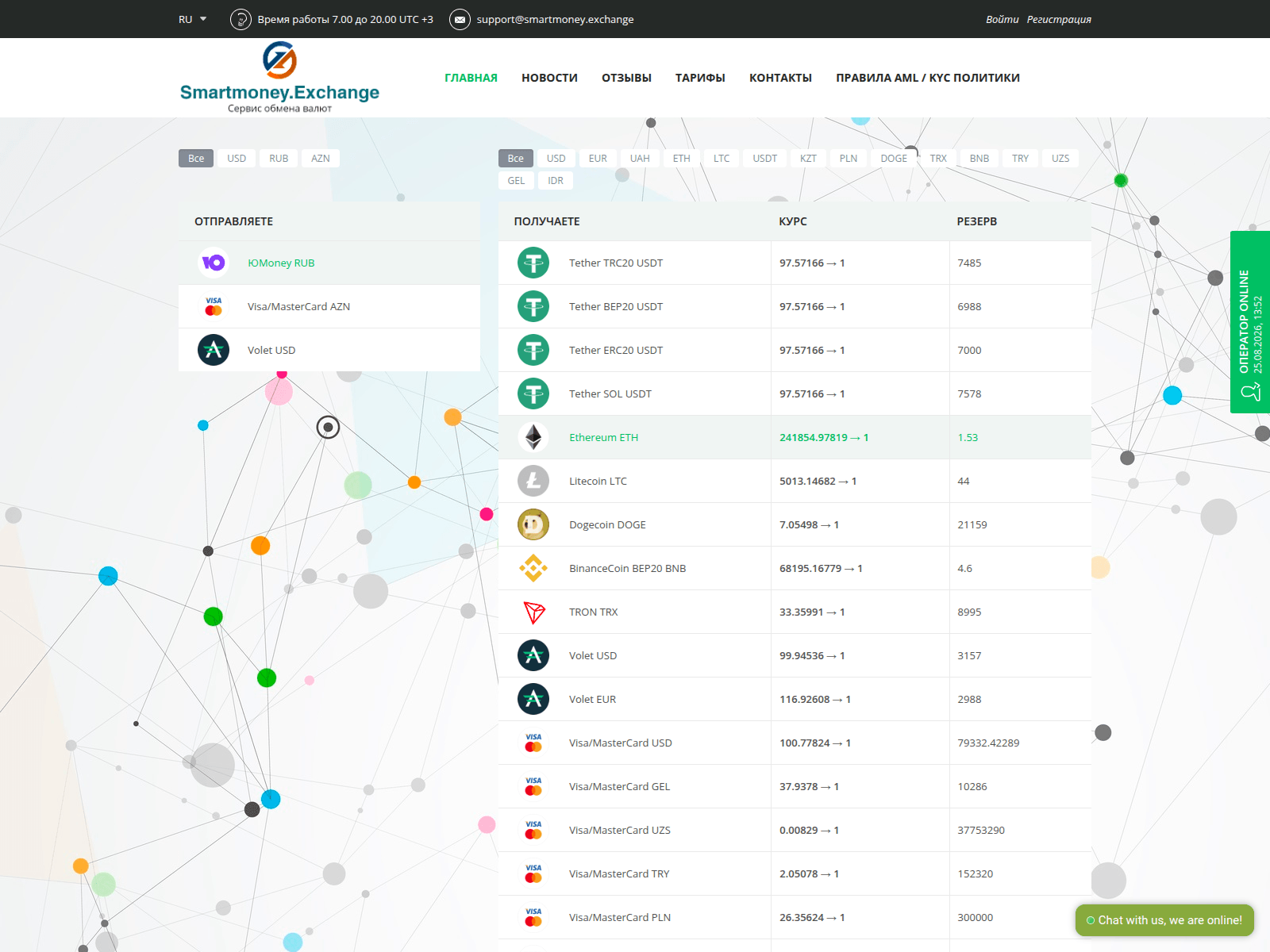Open the ОПЕРАТОР ONLINE side panel
Image resolution: width=1270 pixels, height=952 pixels.
(1250, 322)
